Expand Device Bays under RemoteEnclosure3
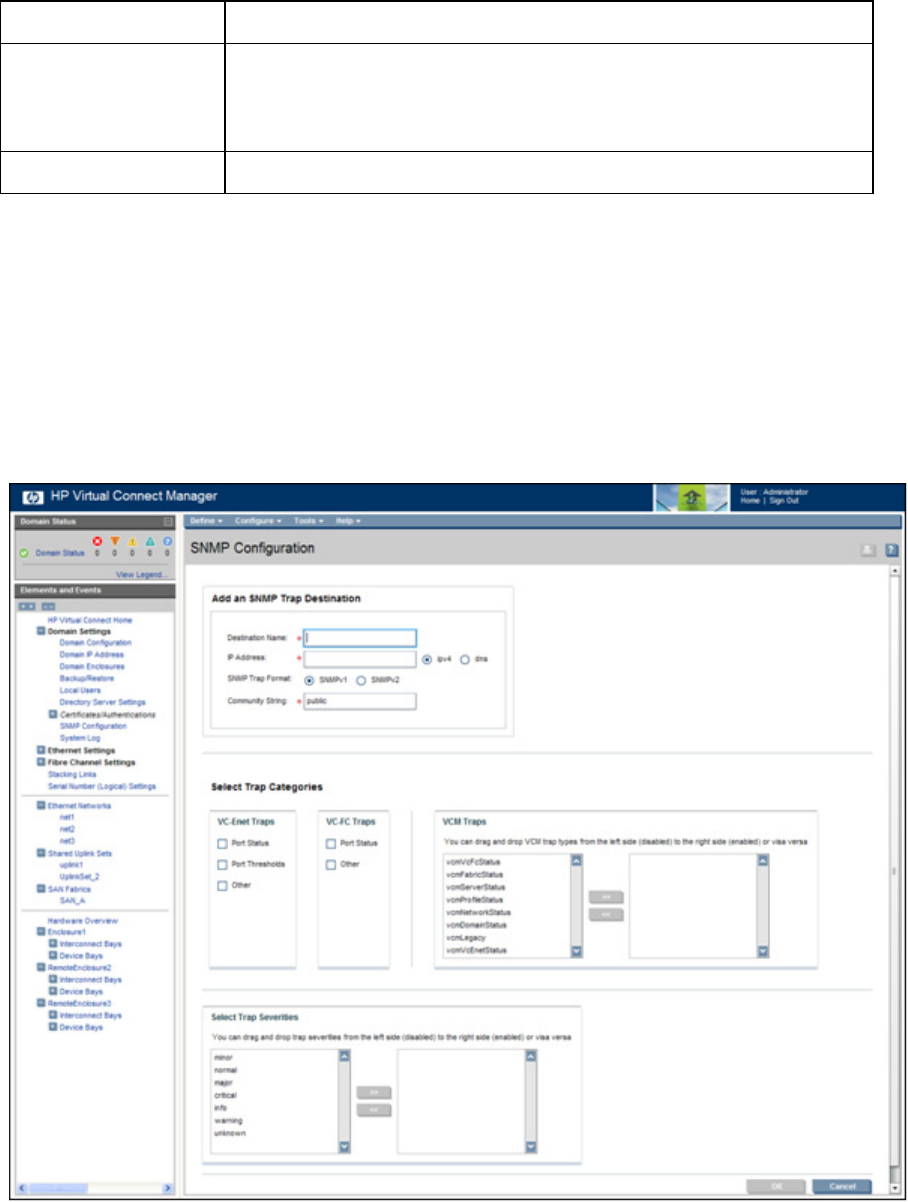The width and height of the screenshot is (908, 1202). click(53, 1027)
